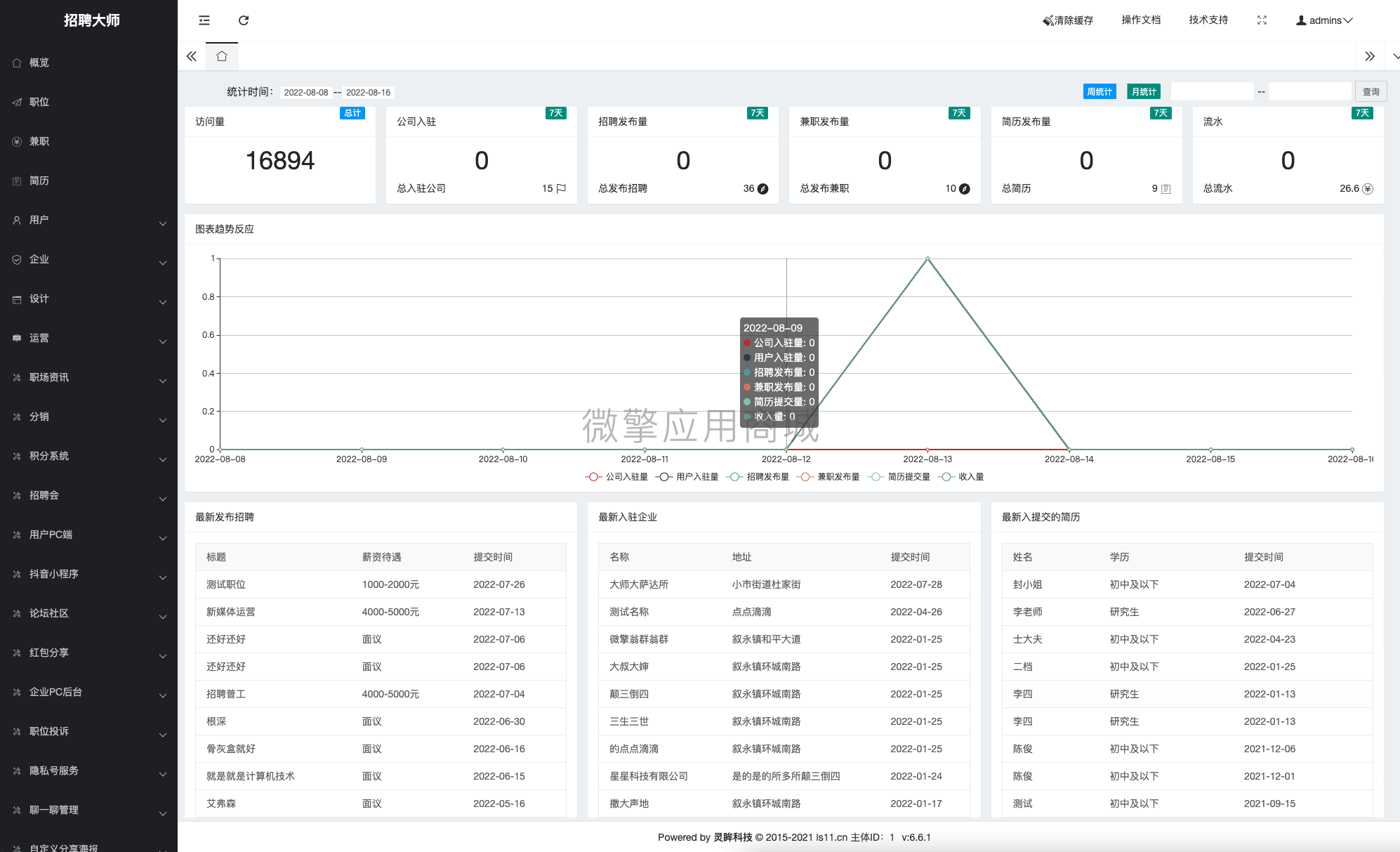Click the 设计 layout icon in sidebar
Viewport: 1400px width, 852px height.
tap(17, 299)
